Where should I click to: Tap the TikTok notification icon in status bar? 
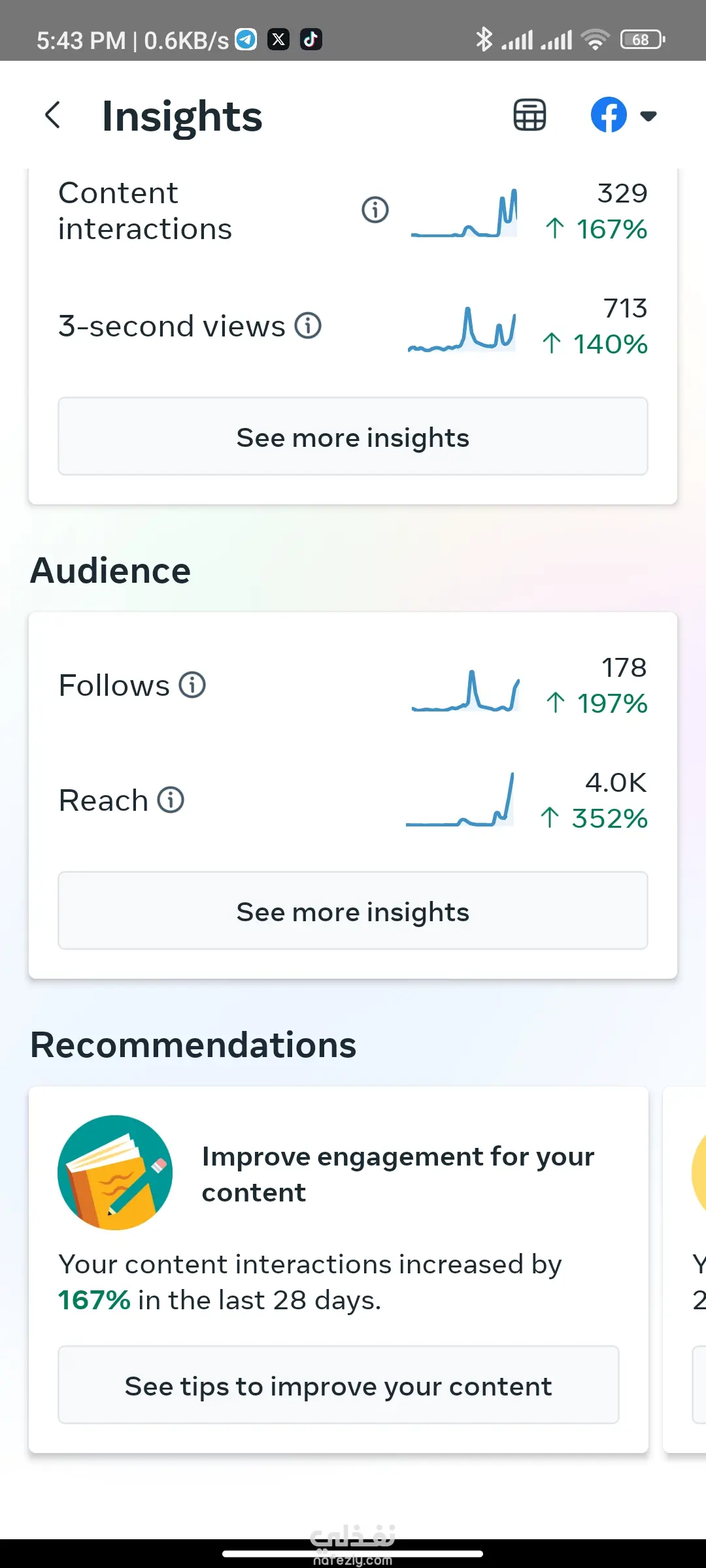point(311,40)
